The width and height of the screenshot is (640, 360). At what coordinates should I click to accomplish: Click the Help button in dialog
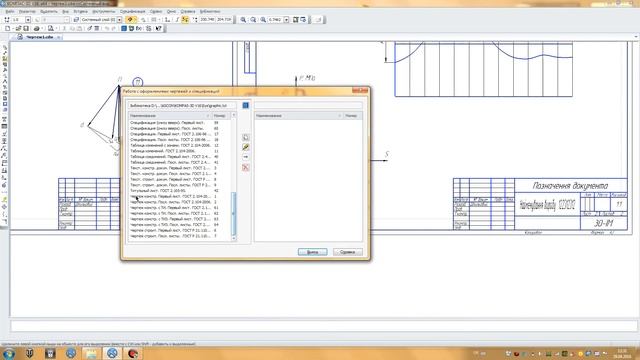point(348,252)
